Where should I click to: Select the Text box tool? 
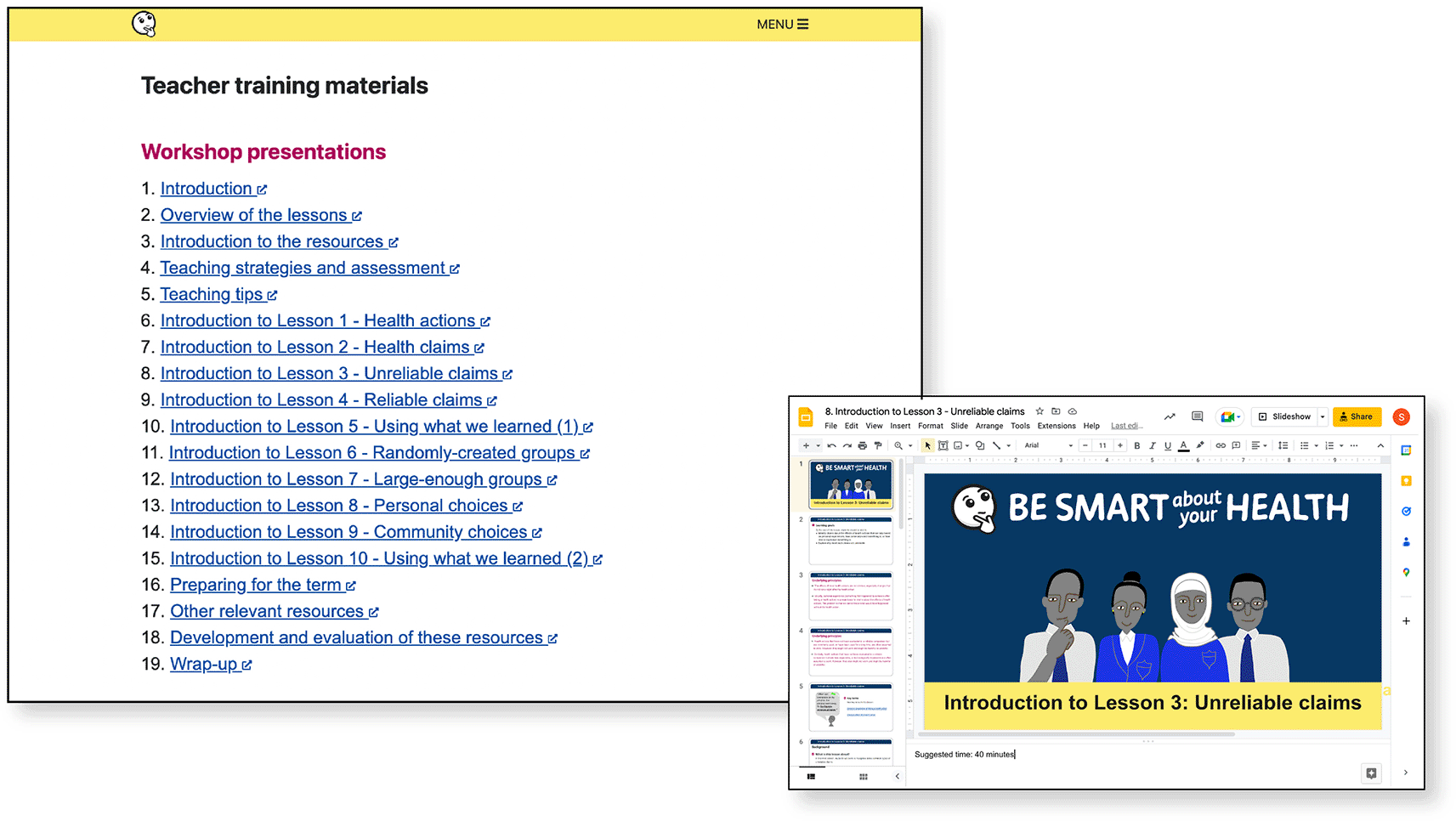pos(943,445)
